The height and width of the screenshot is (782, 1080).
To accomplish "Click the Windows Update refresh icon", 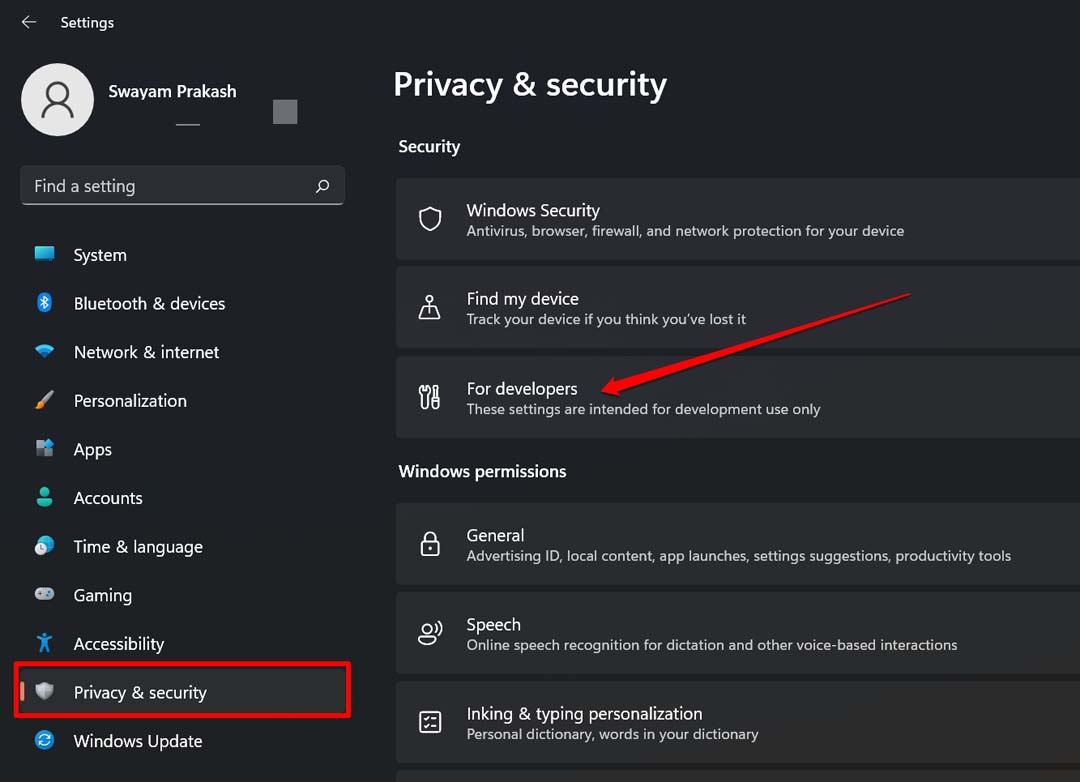I will pyautogui.click(x=45, y=740).
